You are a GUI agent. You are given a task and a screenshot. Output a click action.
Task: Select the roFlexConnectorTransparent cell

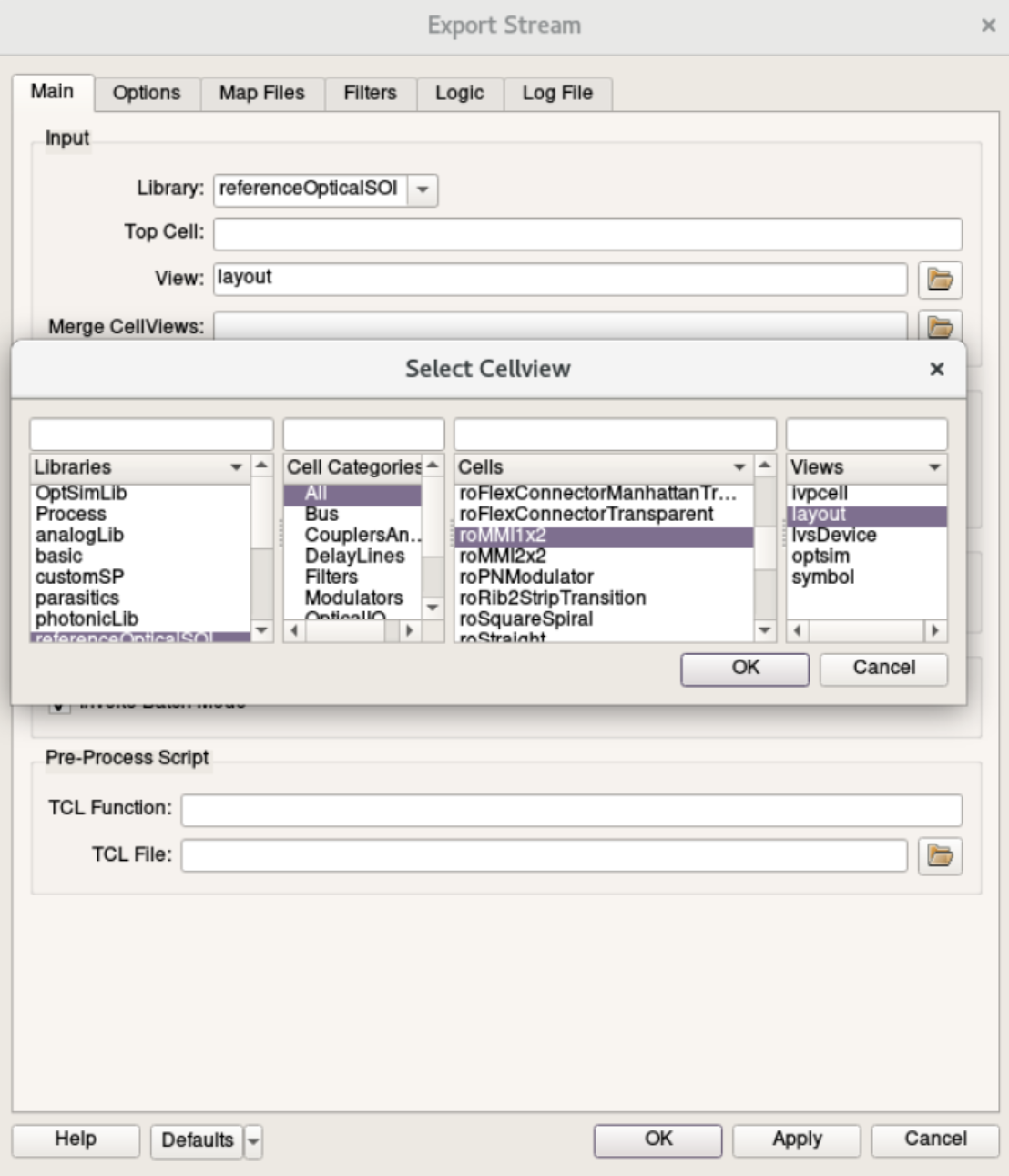coord(604,514)
